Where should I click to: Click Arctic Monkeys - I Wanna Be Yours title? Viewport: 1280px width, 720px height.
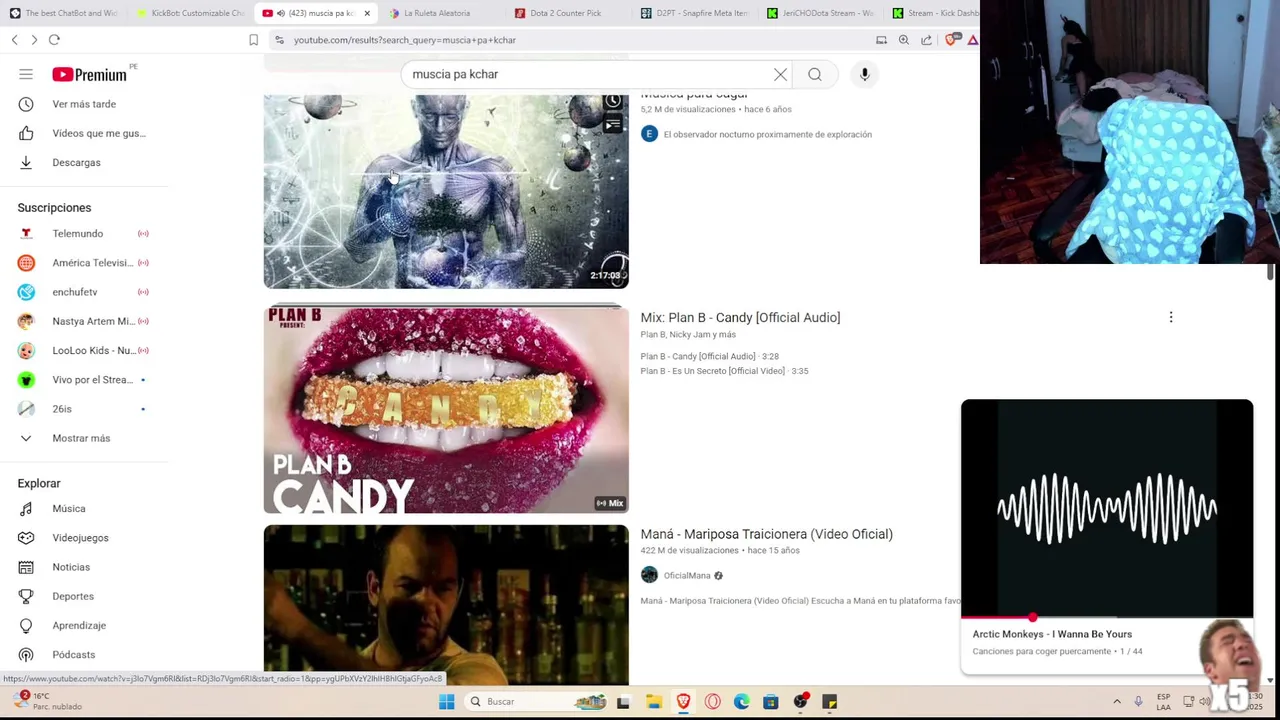tap(1052, 634)
